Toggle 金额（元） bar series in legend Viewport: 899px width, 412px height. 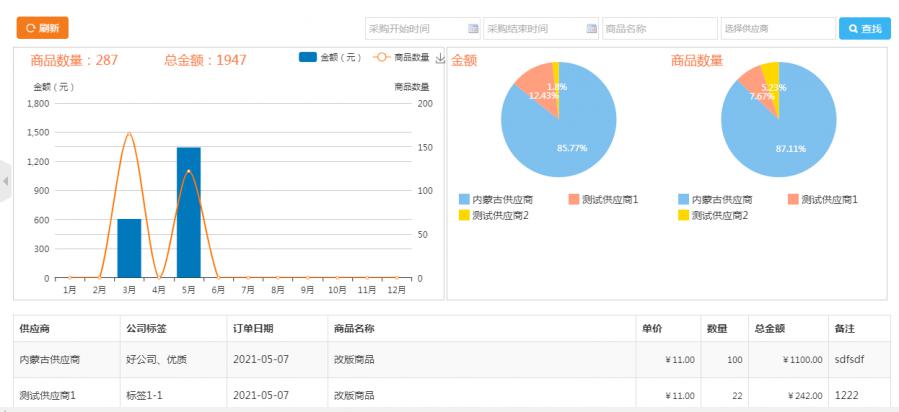(x=330, y=59)
